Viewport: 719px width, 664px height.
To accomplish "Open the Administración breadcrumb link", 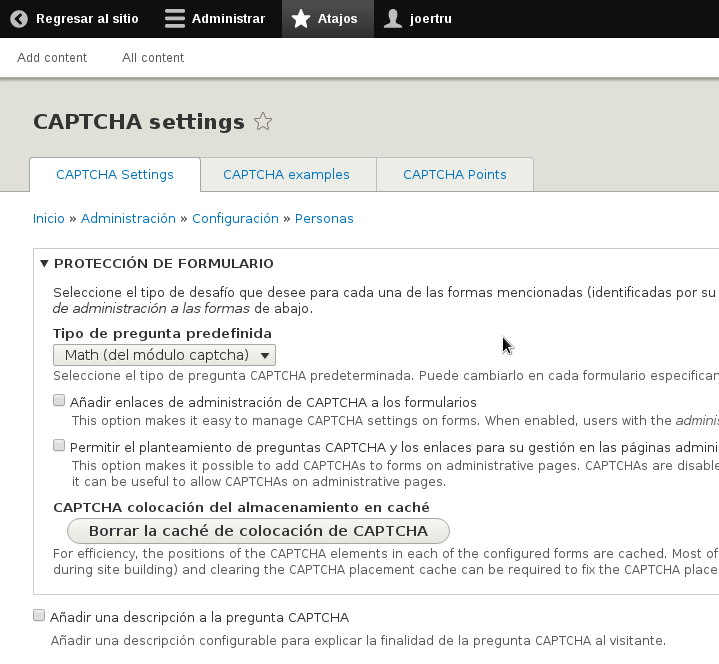I will pyautogui.click(x=128, y=219).
